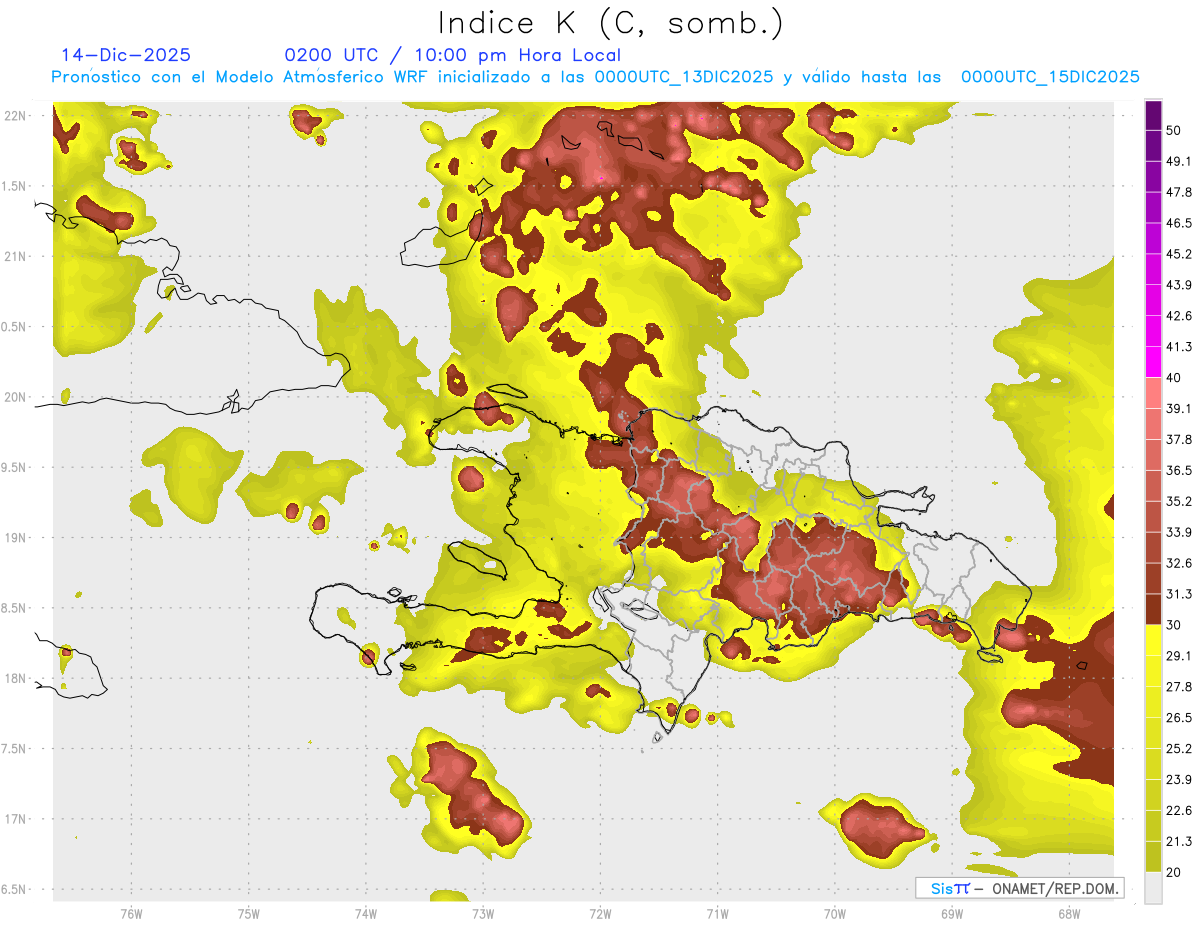Screen dimensions: 1200x927
Task: Click the '40' color scale value
Action: tap(1174, 378)
